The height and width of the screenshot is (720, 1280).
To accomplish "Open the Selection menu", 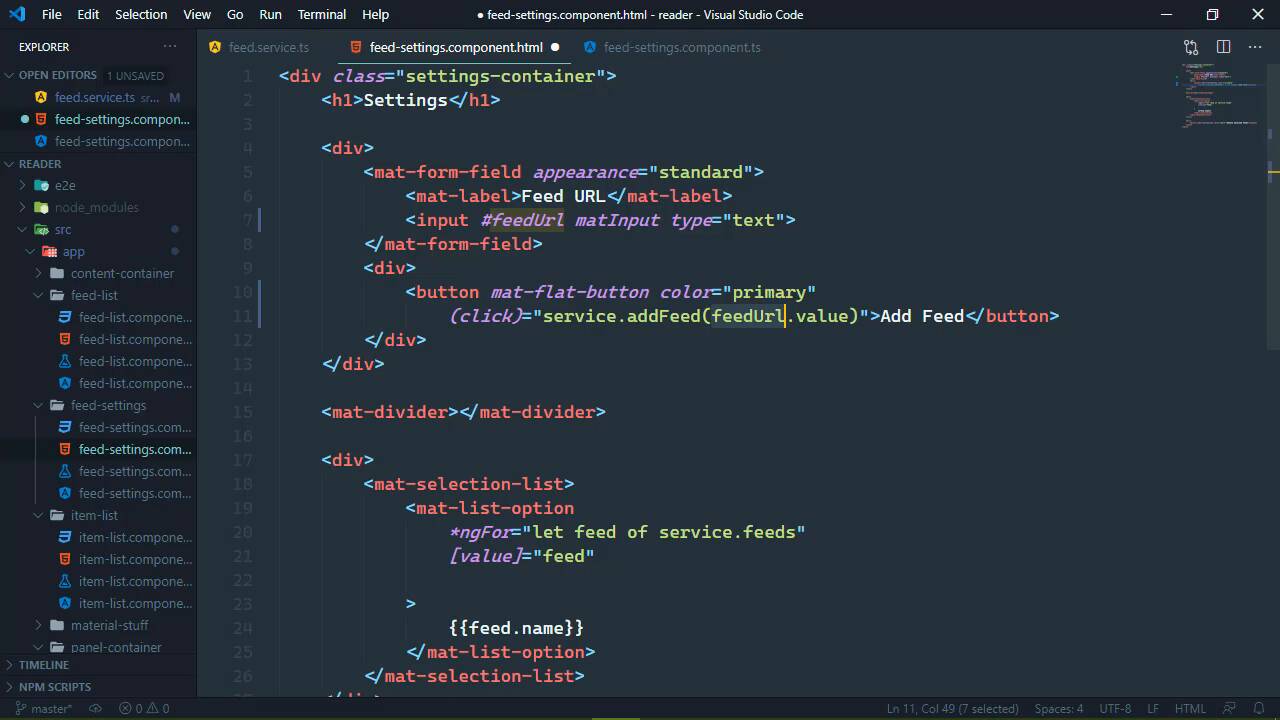I will pos(141,14).
